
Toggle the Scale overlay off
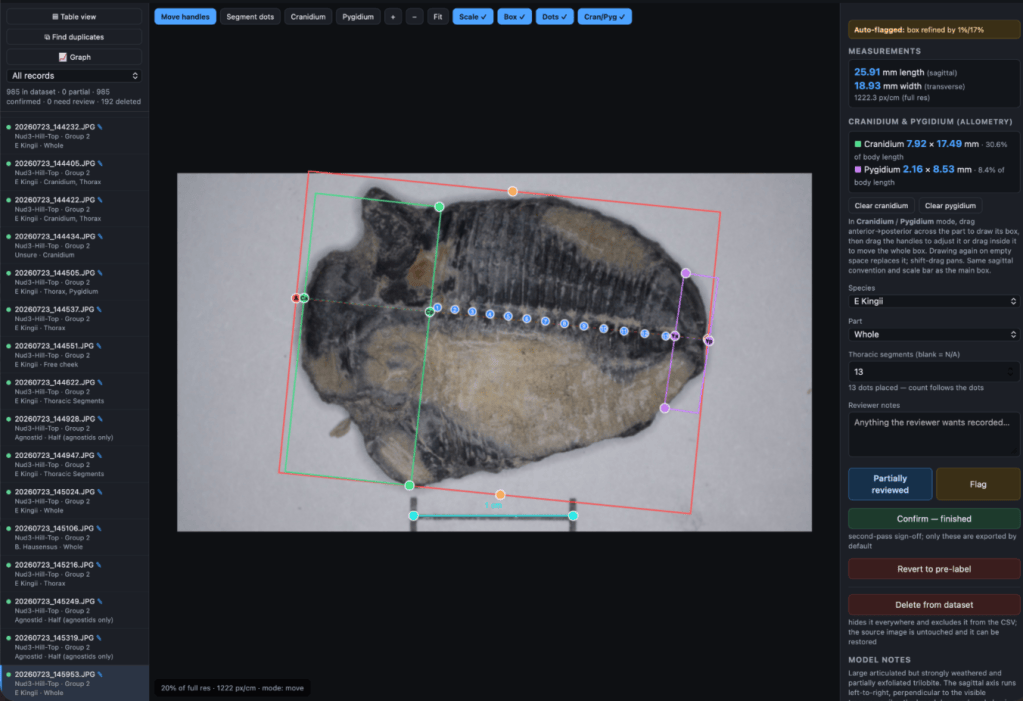coord(473,17)
